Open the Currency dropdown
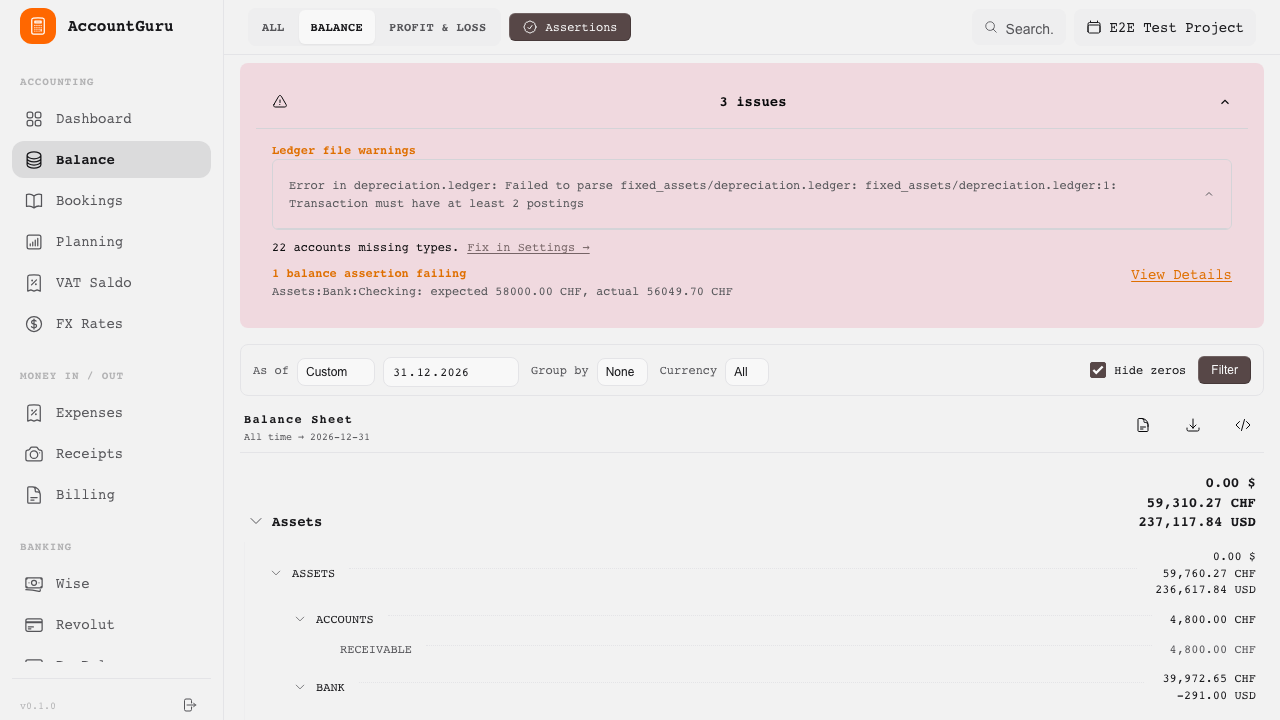Screen dimensions: 1280x720 (x=746, y=372)
